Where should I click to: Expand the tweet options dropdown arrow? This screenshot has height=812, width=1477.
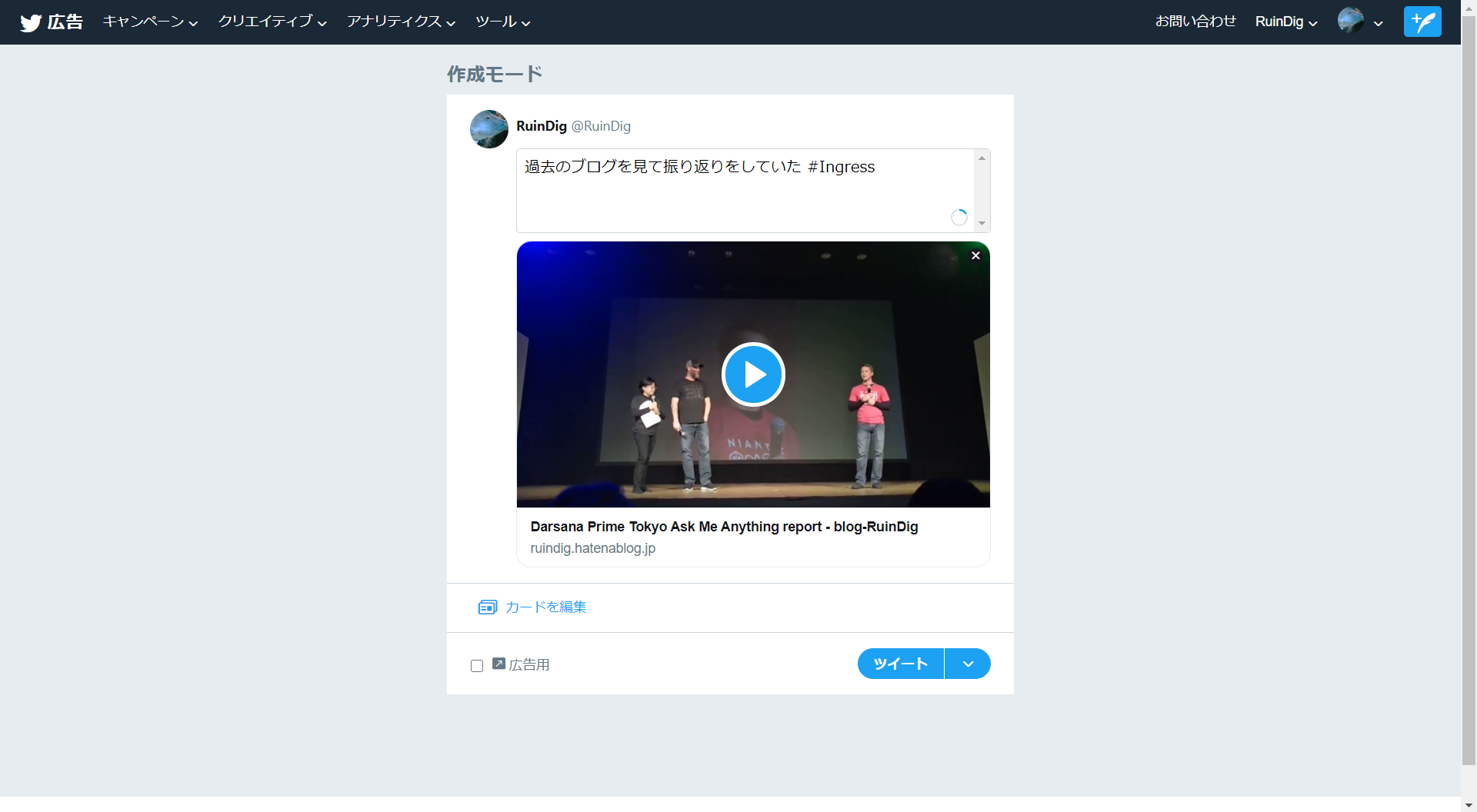[968, 664]
